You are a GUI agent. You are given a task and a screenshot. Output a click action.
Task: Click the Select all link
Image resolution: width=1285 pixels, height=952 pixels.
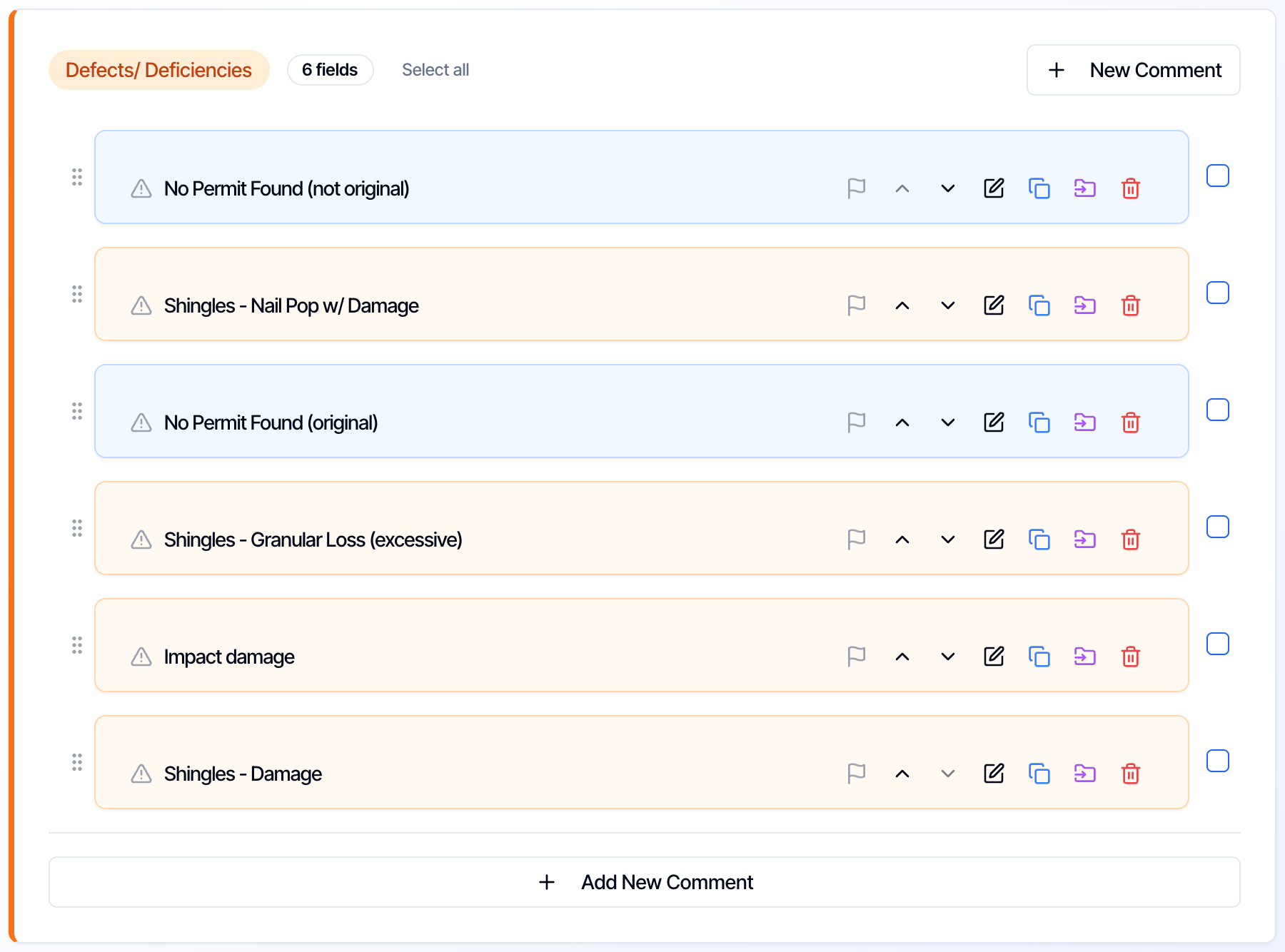(x=435, y=70)
